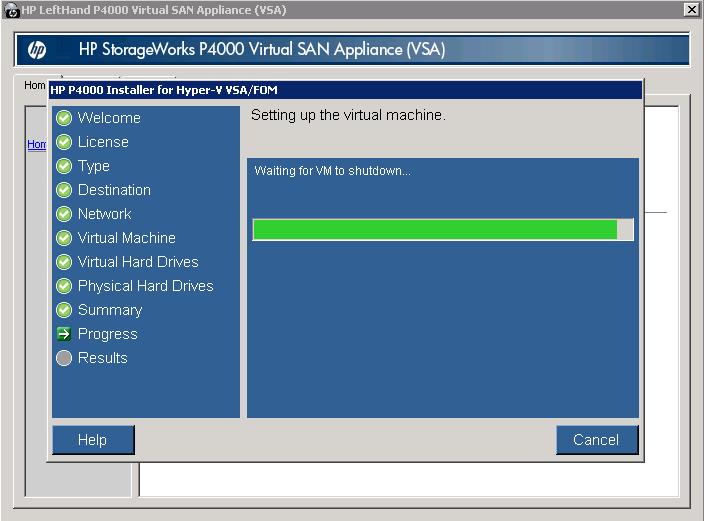The image size is (704, 521).
Task: Cancel the installation with Cancel button
Action: coord(597,440)
